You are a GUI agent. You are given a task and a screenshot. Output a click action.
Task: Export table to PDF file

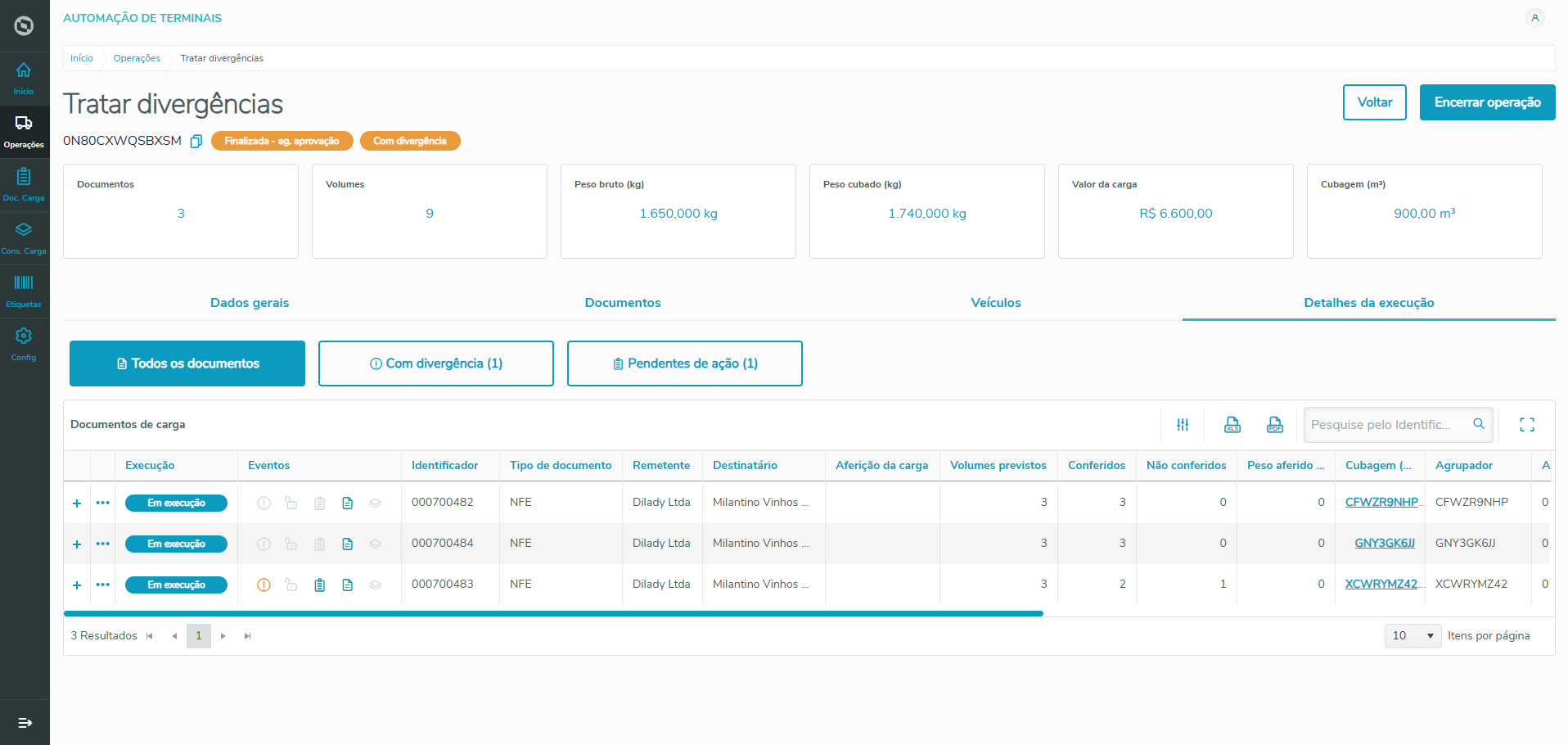(1275, 425)
